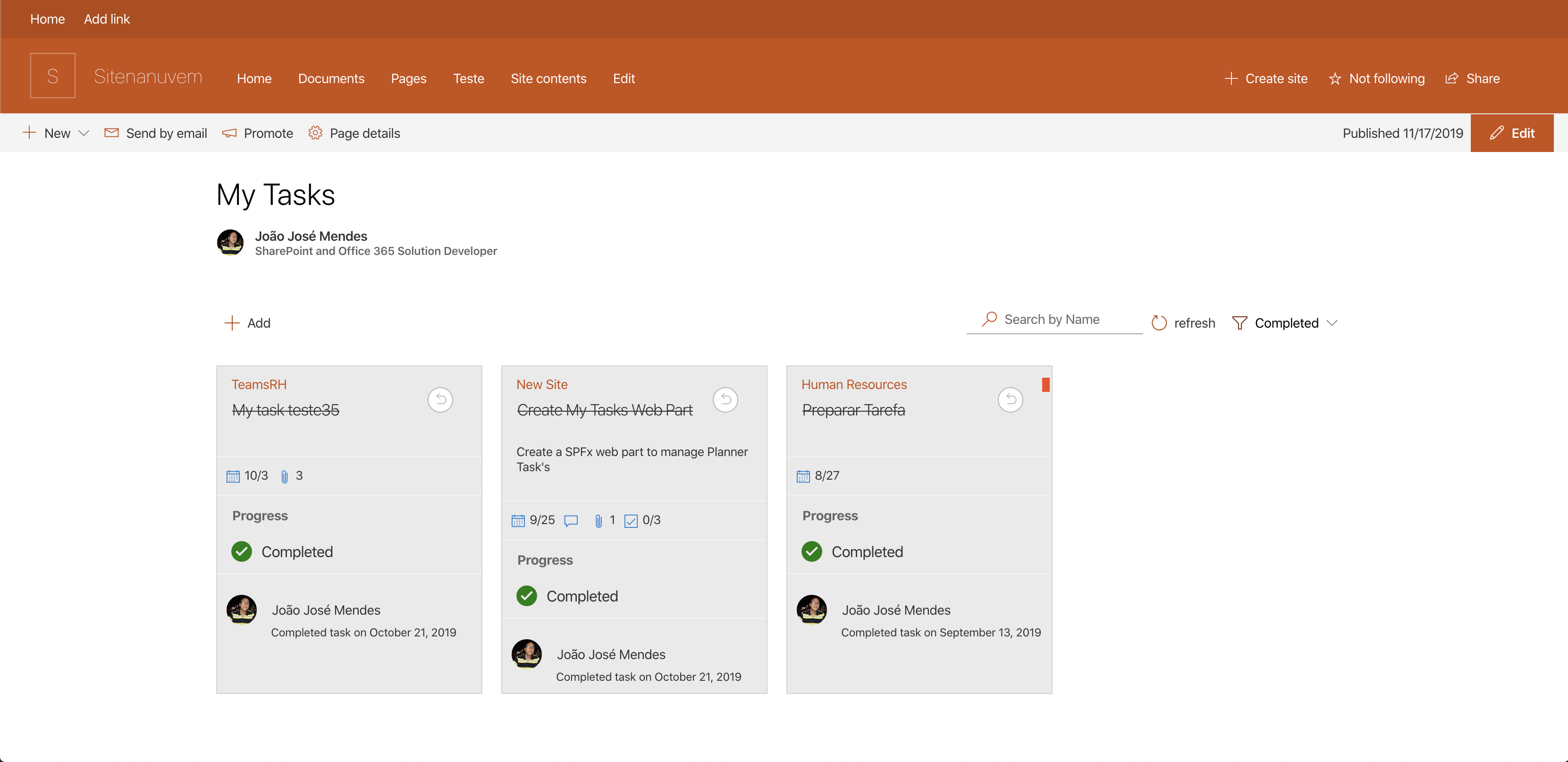Undo completion on Preparar Tarefa card
The width and height of the screenshot is (1568, 762).
(1011, 400)
